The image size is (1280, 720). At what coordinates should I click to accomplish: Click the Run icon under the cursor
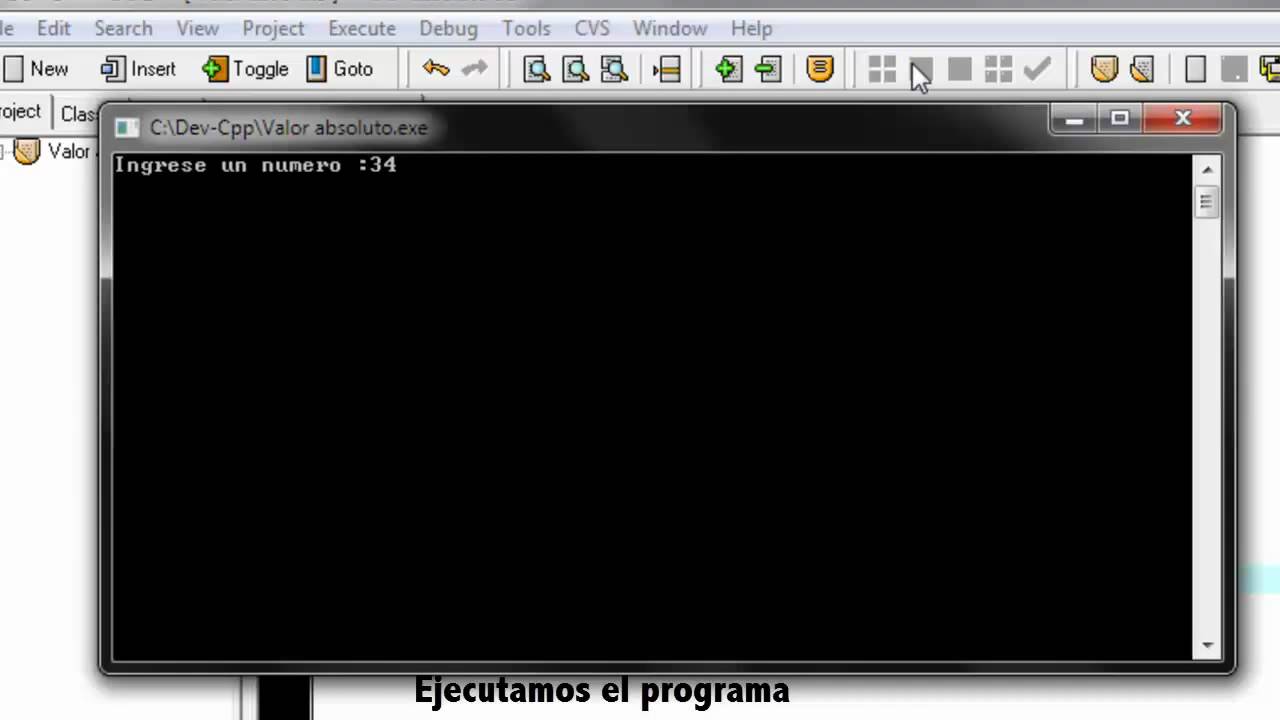[x=921, y=68]
